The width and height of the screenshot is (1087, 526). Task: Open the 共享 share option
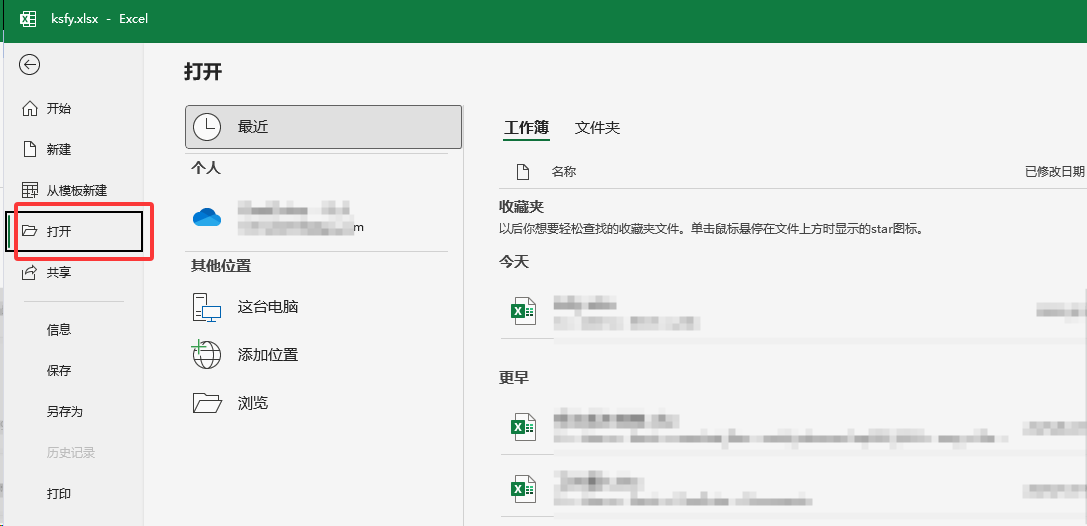[x=58, y=273]
